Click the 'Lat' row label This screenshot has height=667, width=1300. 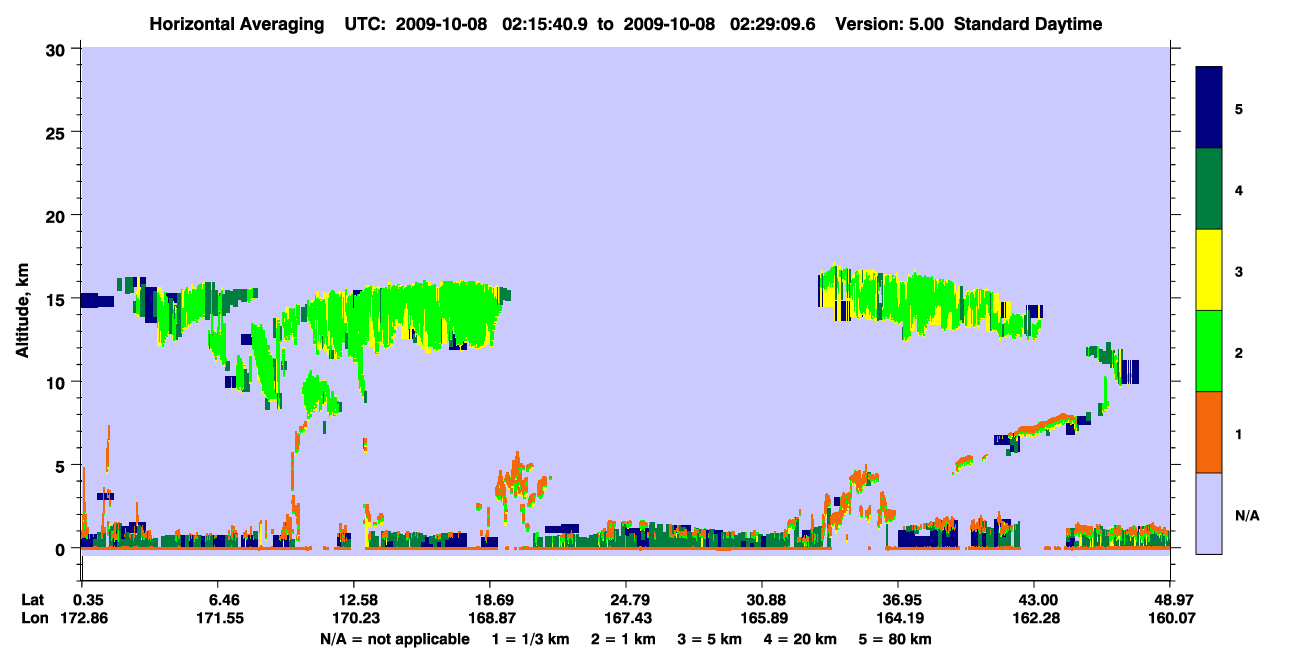(x=33, y=600)
